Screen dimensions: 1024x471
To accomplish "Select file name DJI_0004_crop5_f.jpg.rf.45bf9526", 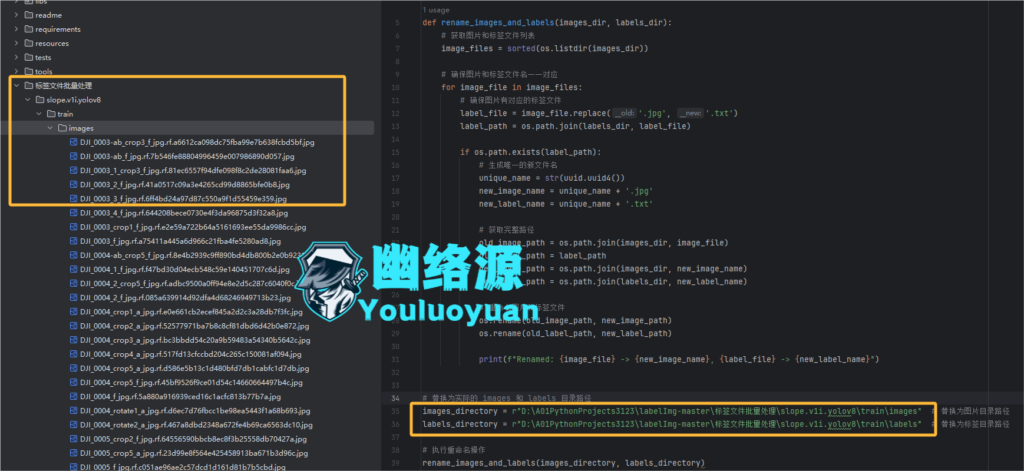I will [191, 383].
